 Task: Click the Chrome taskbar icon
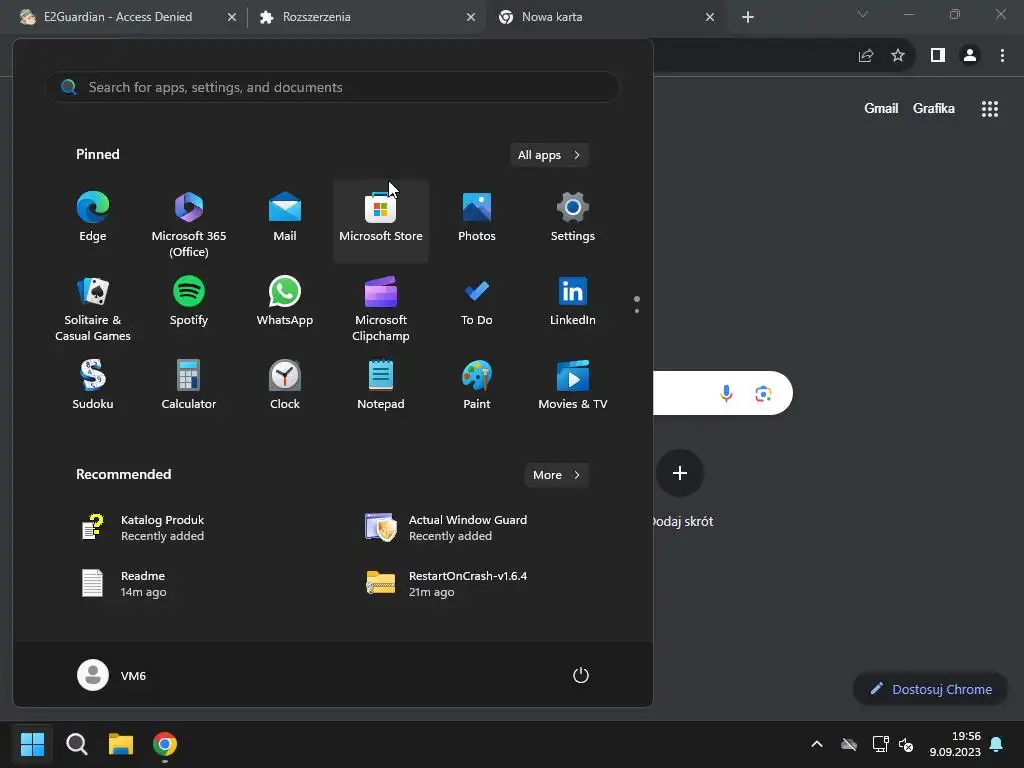point(165,744)
